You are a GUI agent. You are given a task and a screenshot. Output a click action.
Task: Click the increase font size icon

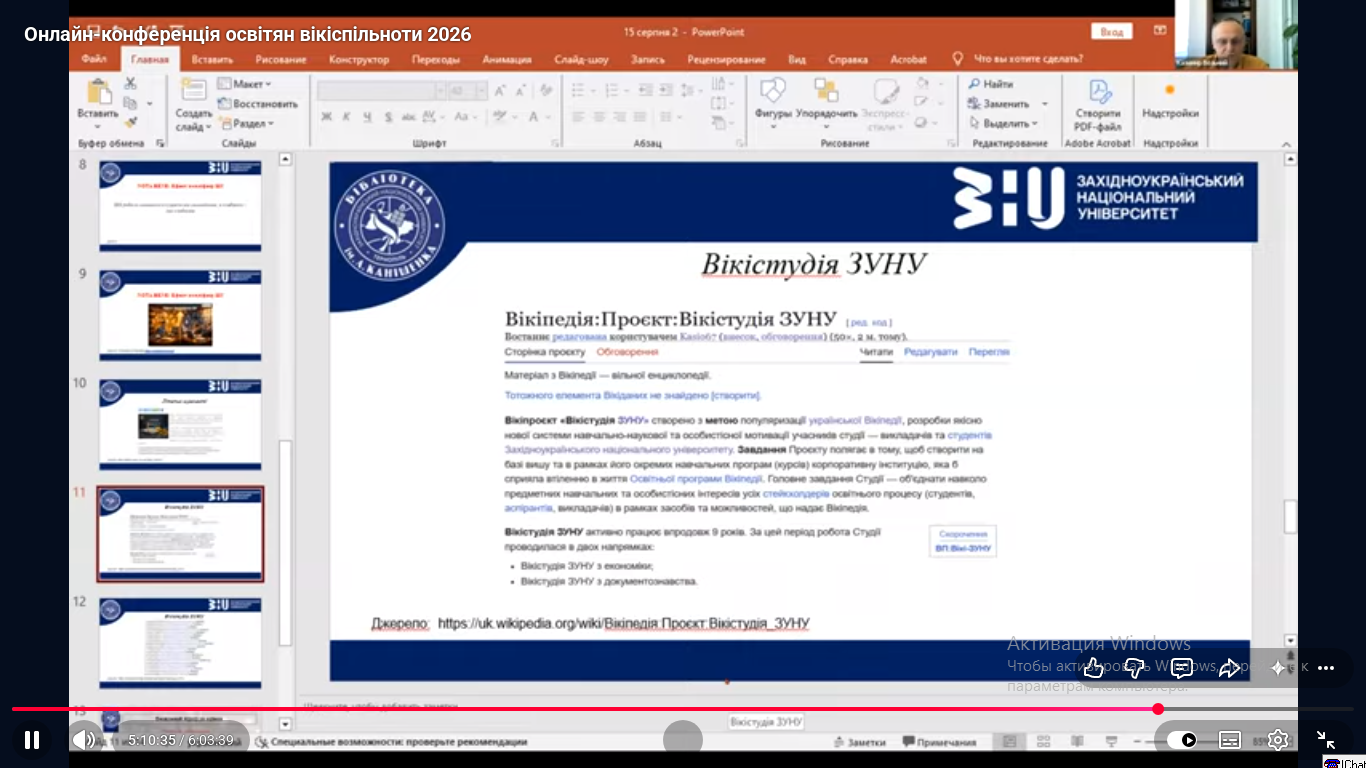(501, 90)
